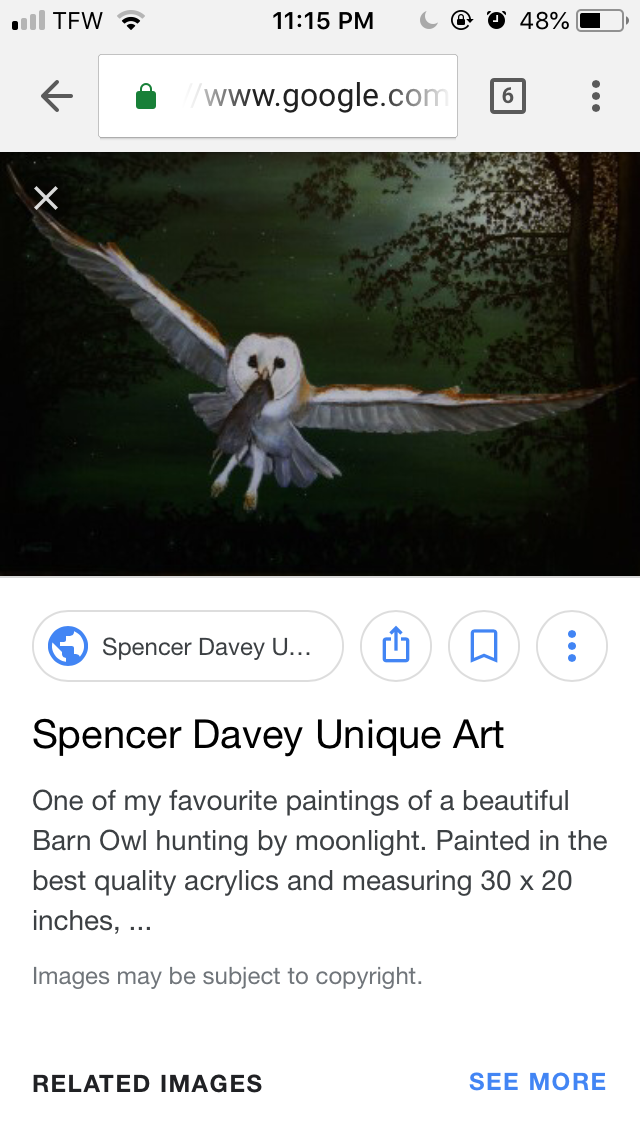640x1136 pixels.
Task: Open Chrome's three-dot overflow menu
Action: (x=596, y=96)
